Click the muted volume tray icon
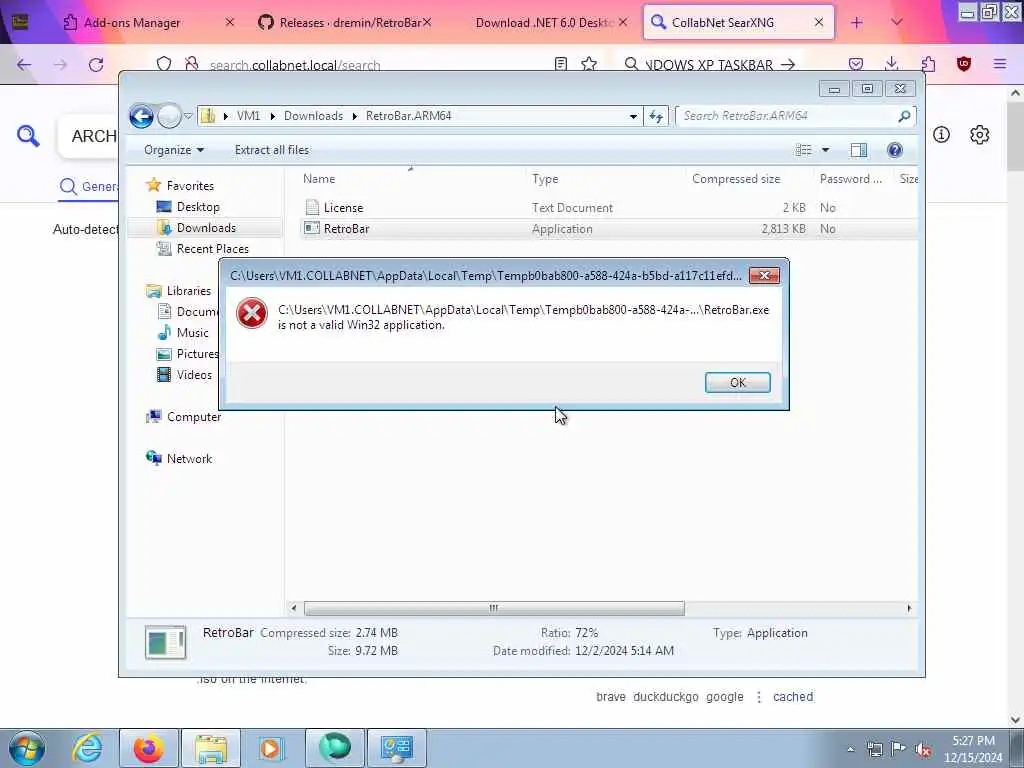The width and height of the screenshot is (1024, 768). [923, 749]
